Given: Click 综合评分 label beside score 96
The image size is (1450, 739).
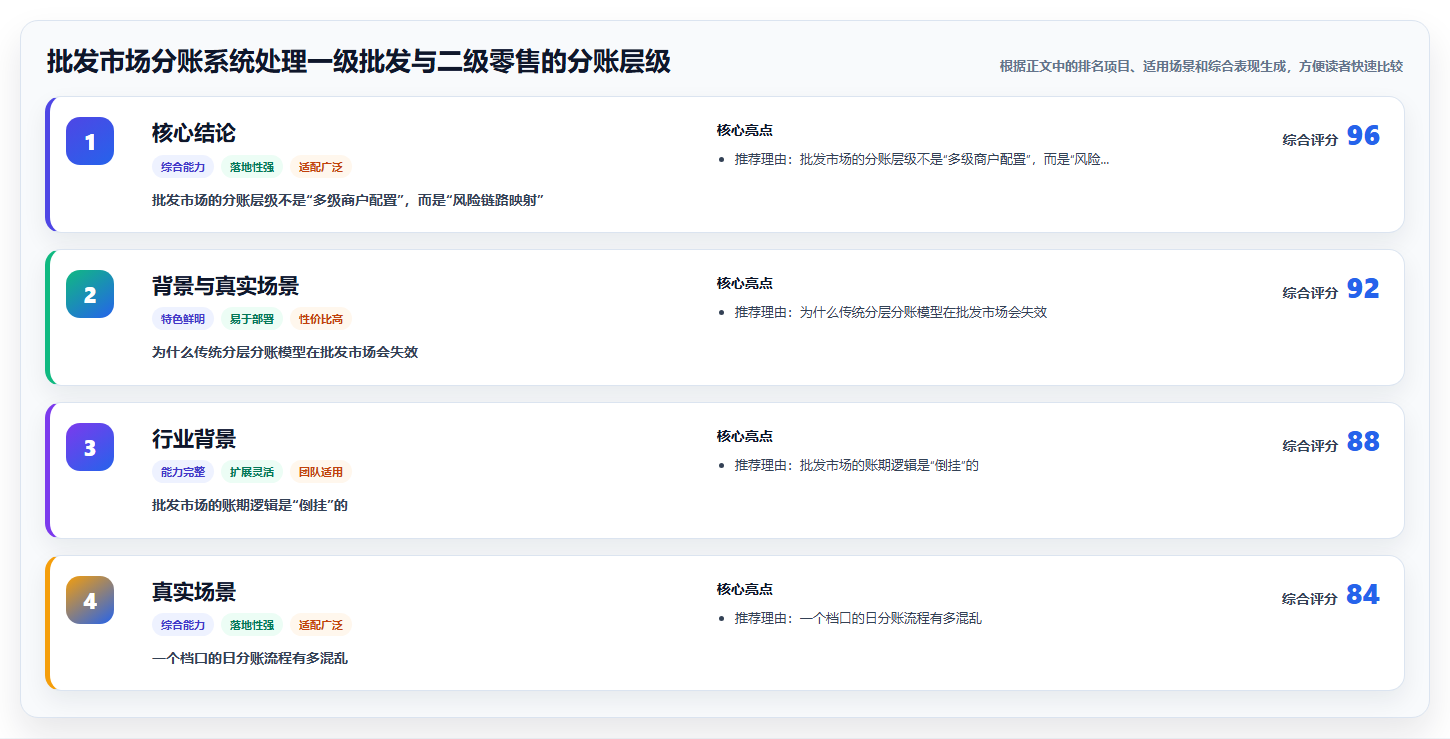Looking at the screenshot, I should pyautogui.click(x=1310, y=140).
